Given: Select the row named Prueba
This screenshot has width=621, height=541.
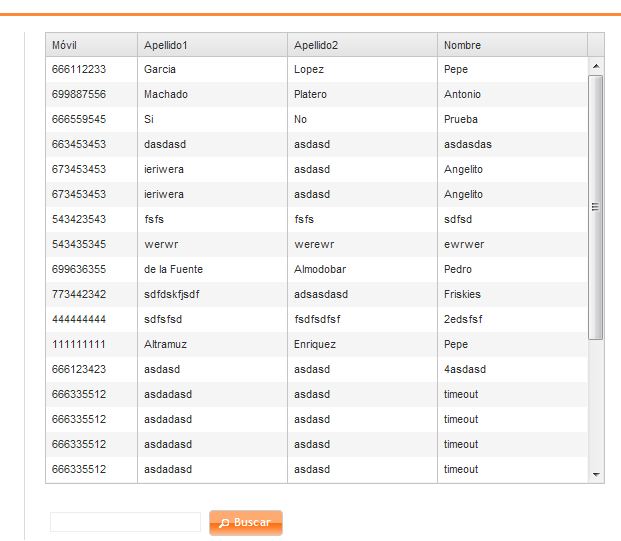Looking at the screenshot, I should pyautogui.click(x=316, y=119).
